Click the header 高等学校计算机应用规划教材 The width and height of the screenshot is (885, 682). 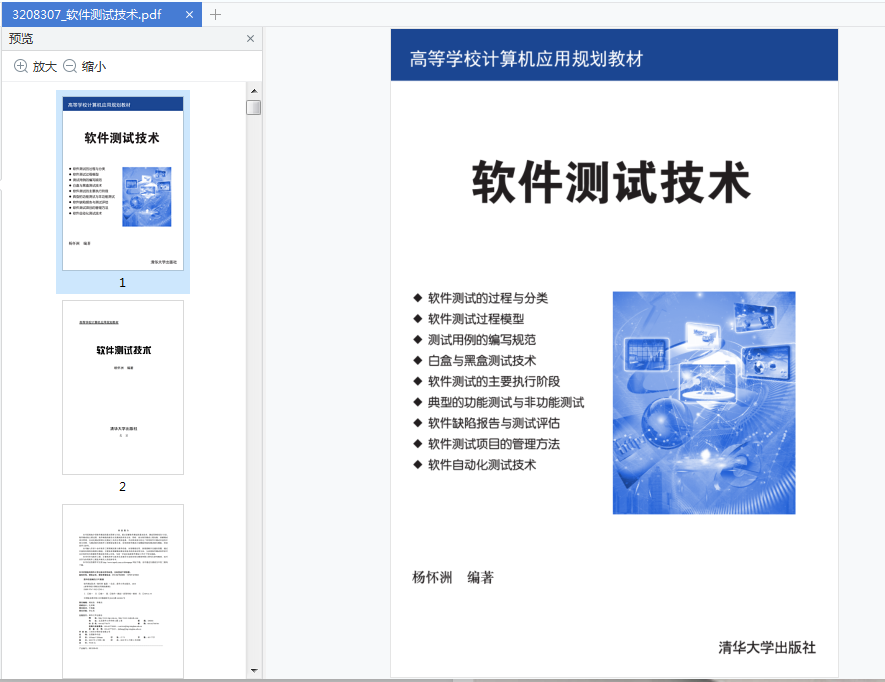(527, 59)
